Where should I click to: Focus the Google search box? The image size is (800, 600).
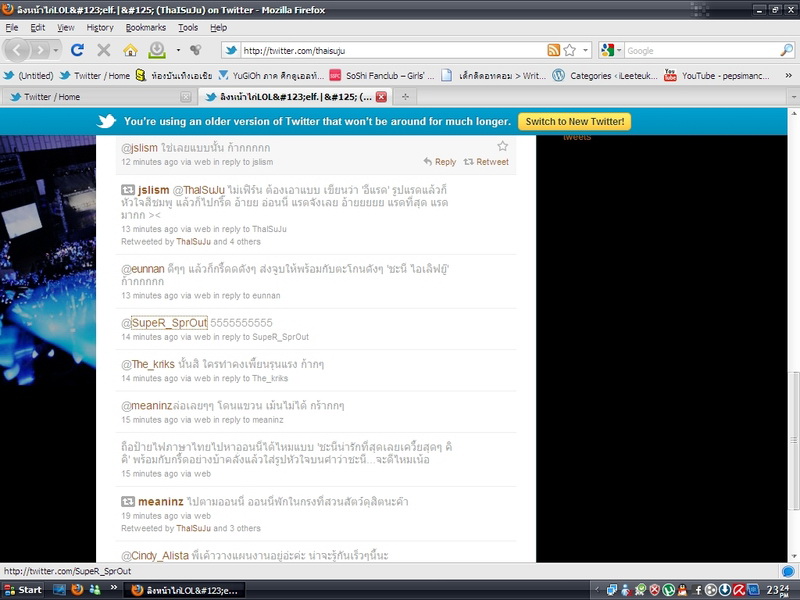[702, 51]
